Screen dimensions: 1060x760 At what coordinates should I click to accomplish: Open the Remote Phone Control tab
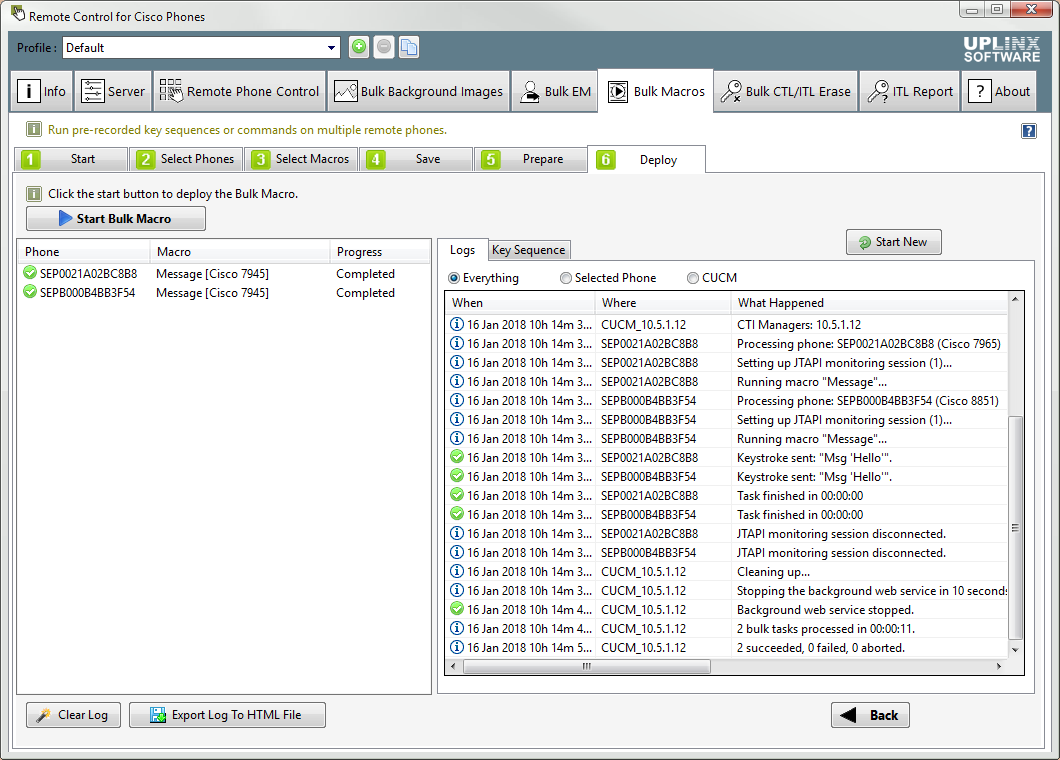tap(239, 91)
